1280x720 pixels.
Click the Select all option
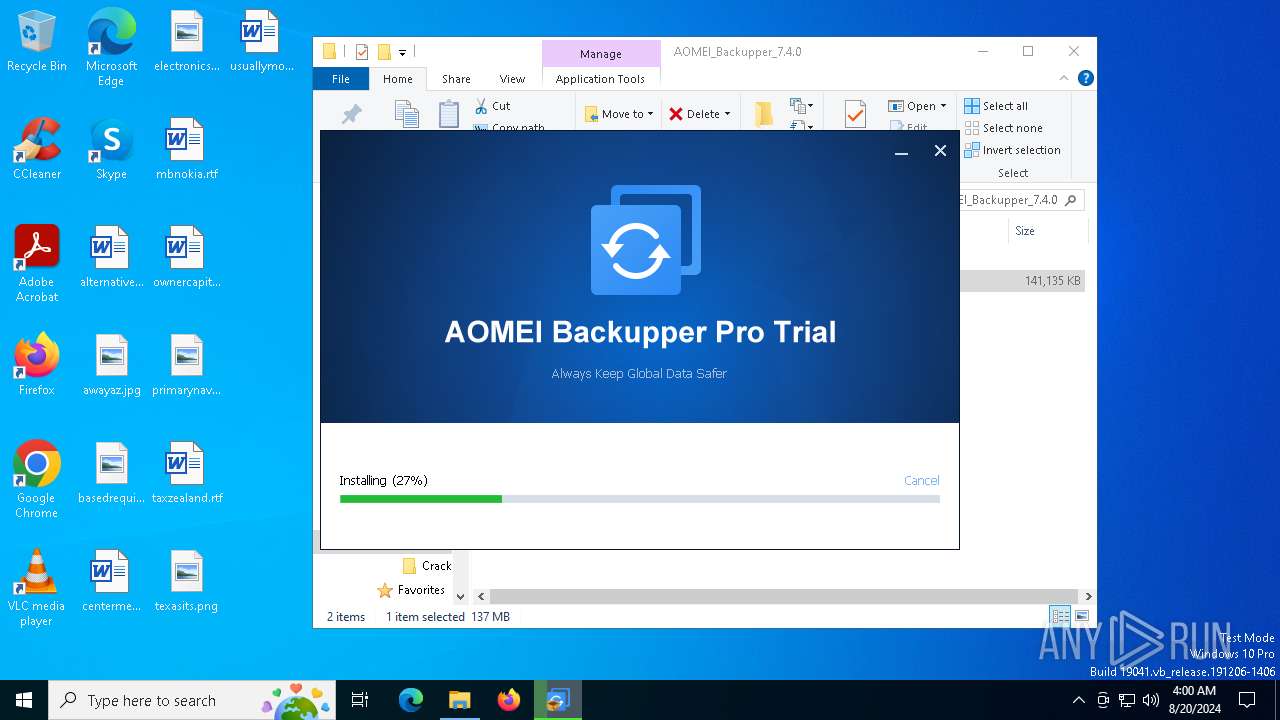pyautogui.click(x=996, y=106)
